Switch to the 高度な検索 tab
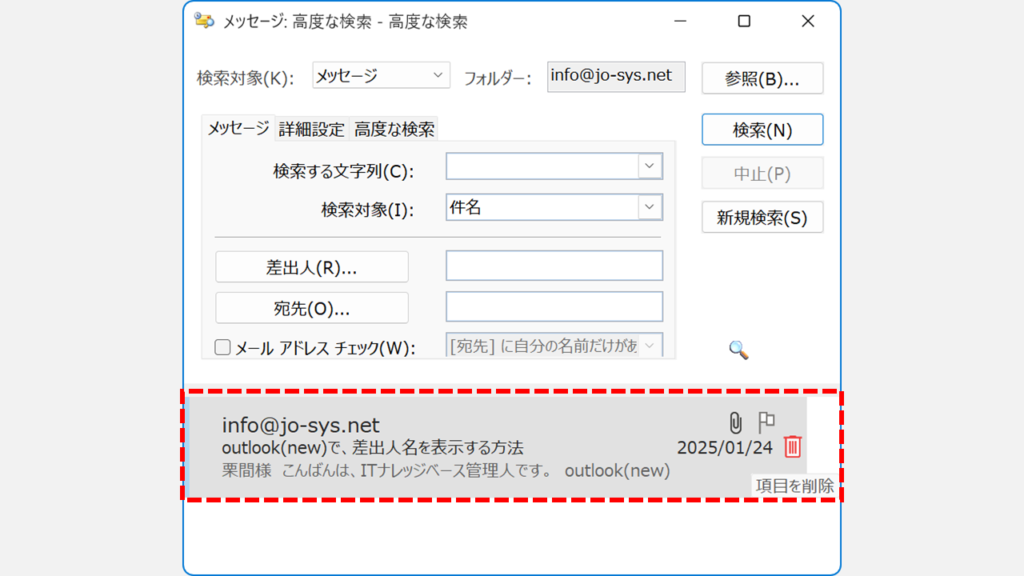Viewport: 1024px width, 576px height. [394, 129]
